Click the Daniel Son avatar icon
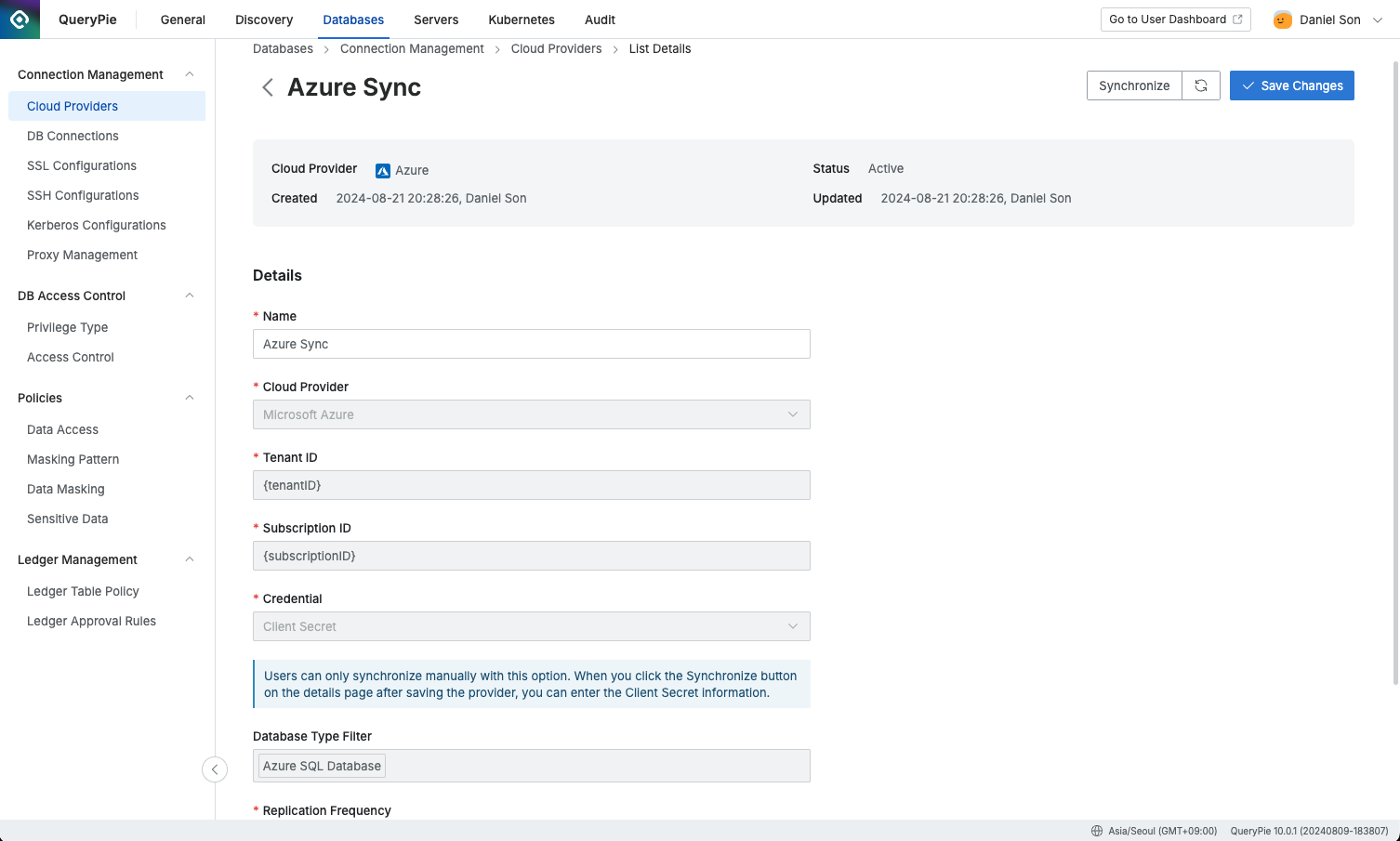 pos(1283,20)
